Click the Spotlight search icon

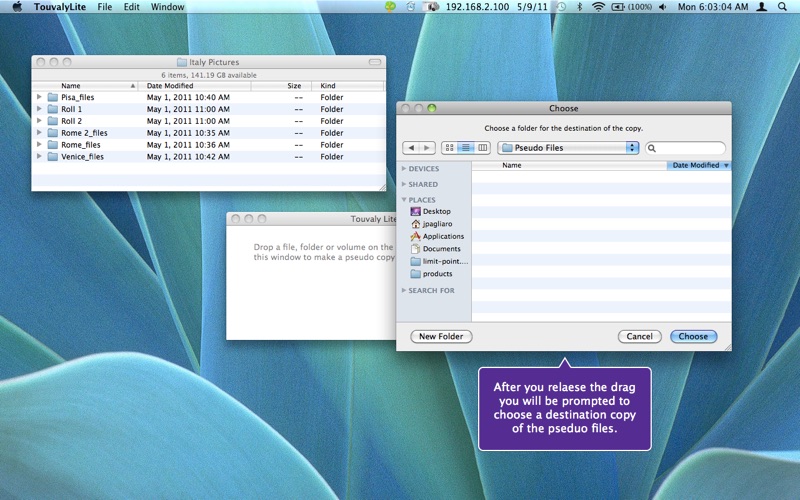point(782,7)
